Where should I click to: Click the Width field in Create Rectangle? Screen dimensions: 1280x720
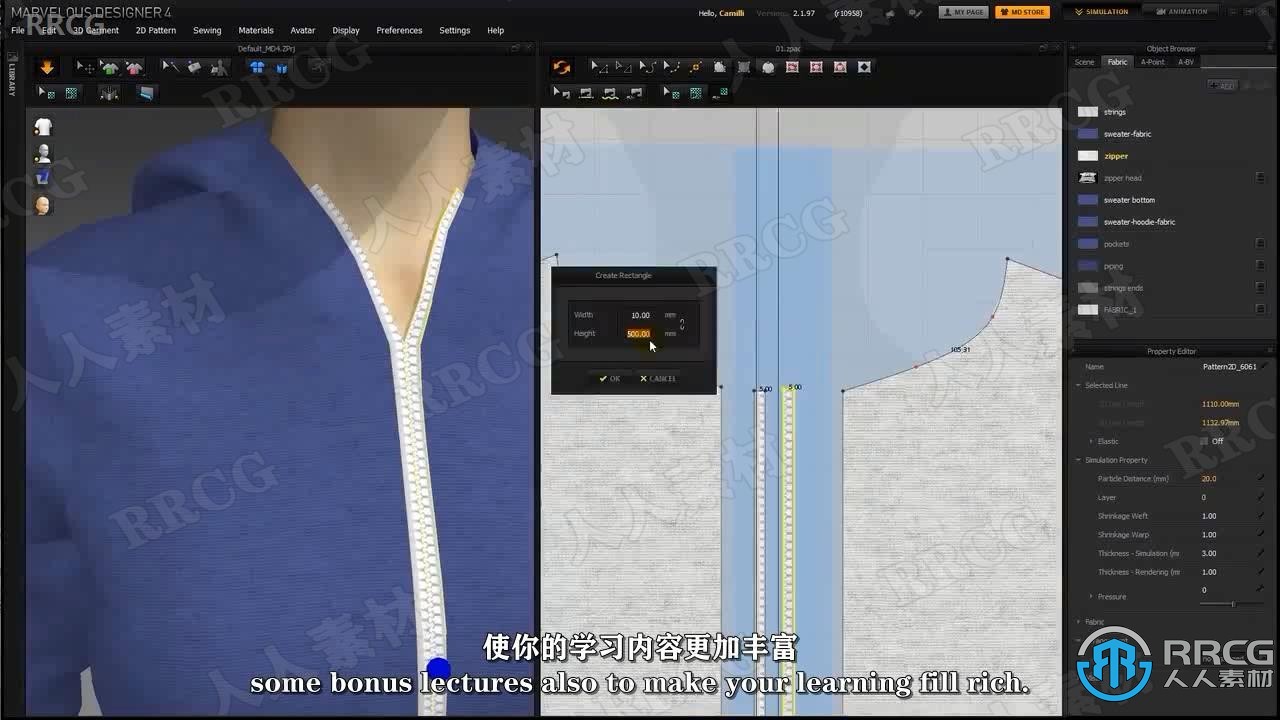640,315
